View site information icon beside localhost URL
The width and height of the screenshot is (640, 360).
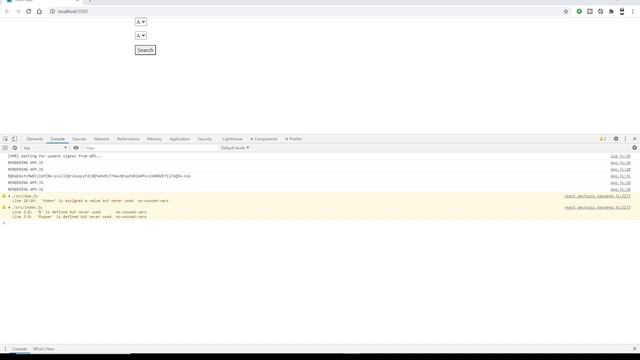tap(52, 11)
